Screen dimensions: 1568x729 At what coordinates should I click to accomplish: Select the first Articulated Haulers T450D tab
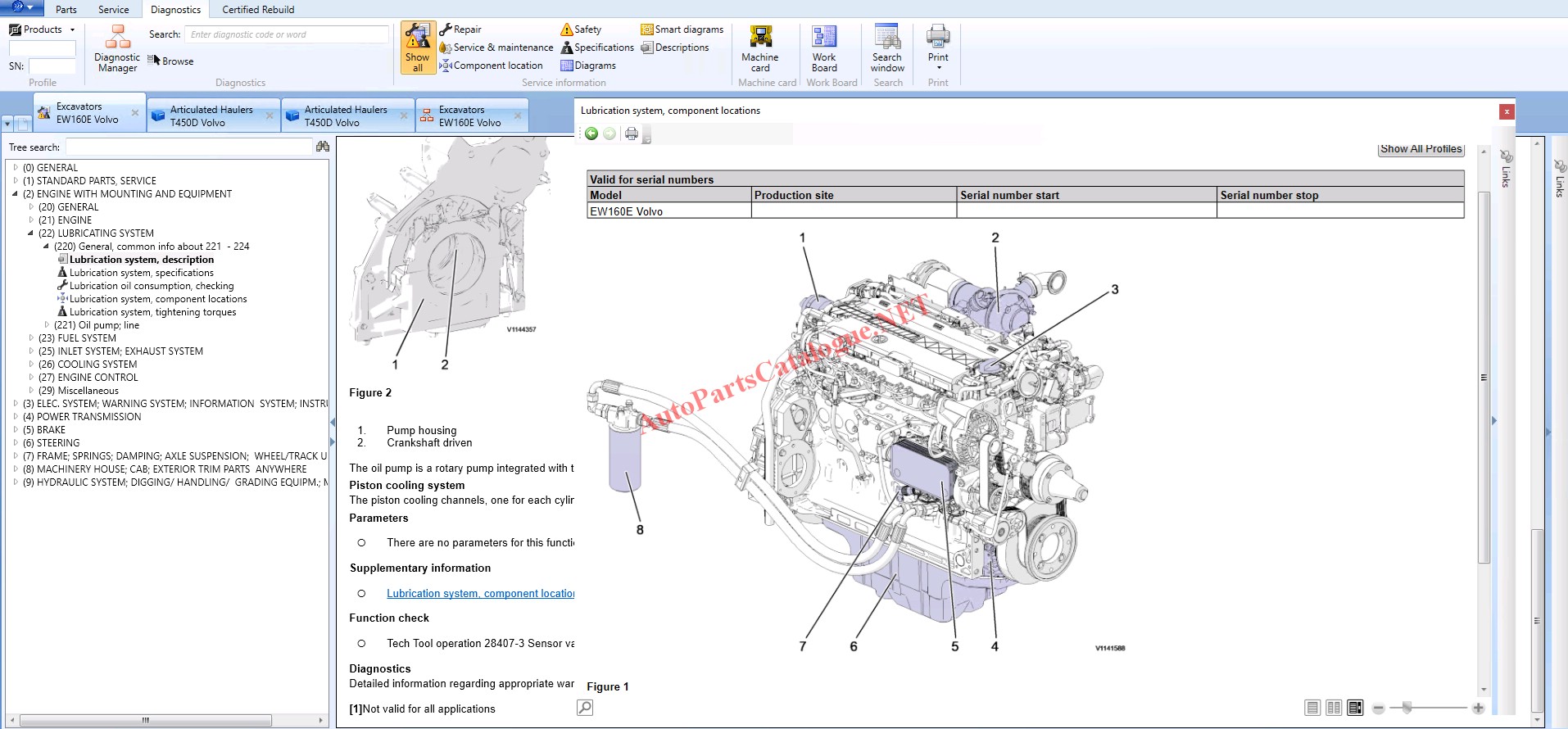point(211,116)
